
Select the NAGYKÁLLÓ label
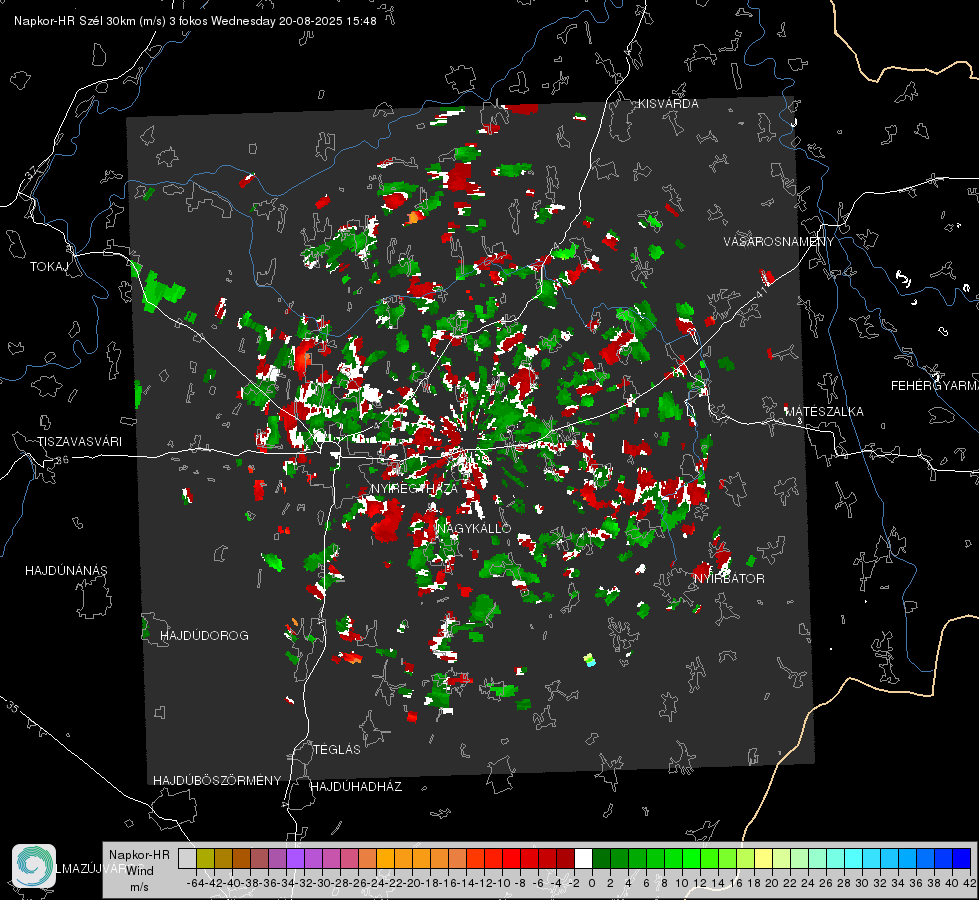(x=474, y=528)
